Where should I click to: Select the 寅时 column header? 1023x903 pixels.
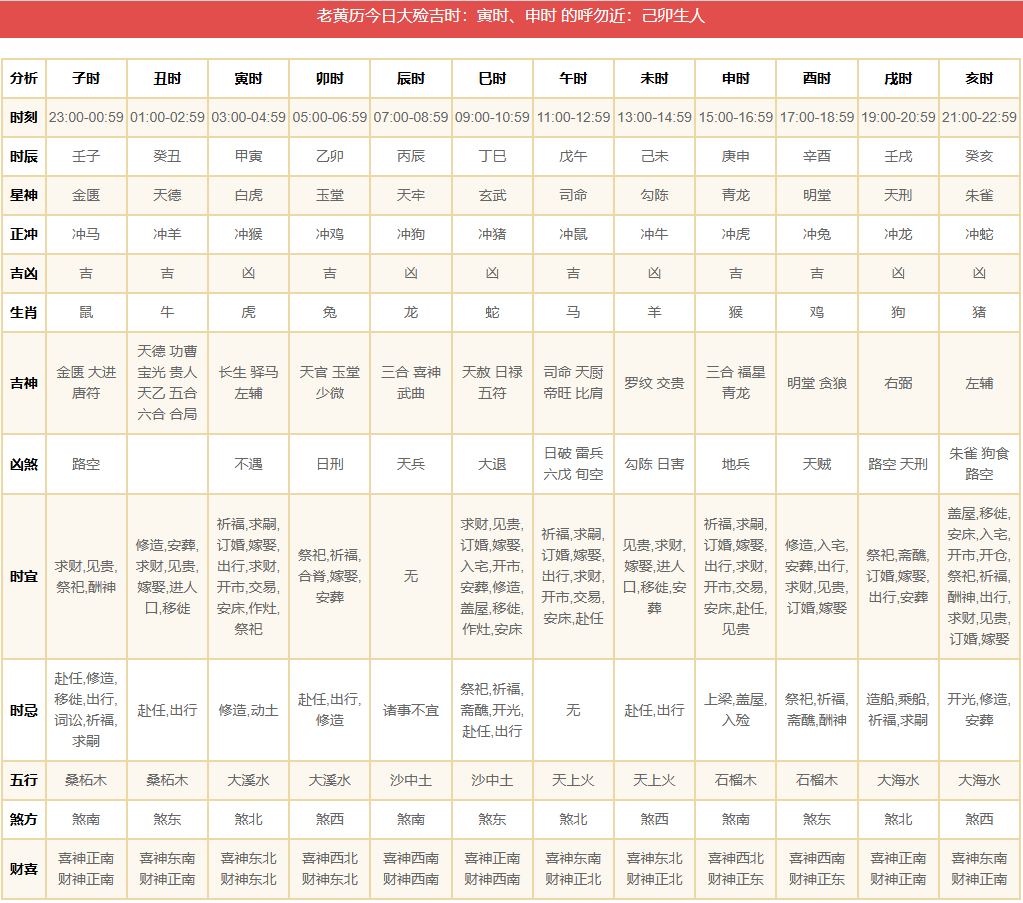(x=249, y=78)
